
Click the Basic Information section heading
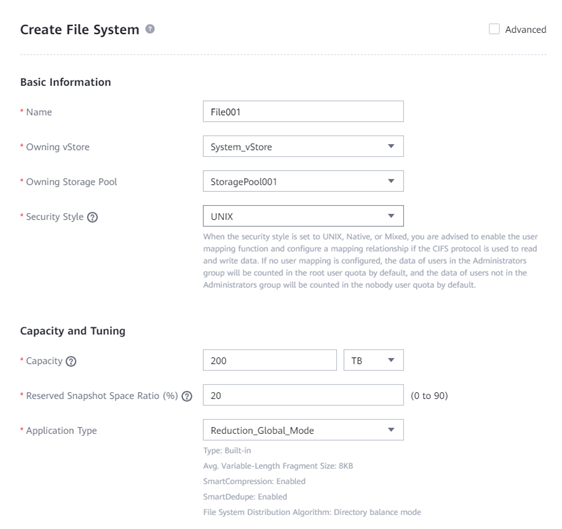pyautogui.click(x=66, y=82)
